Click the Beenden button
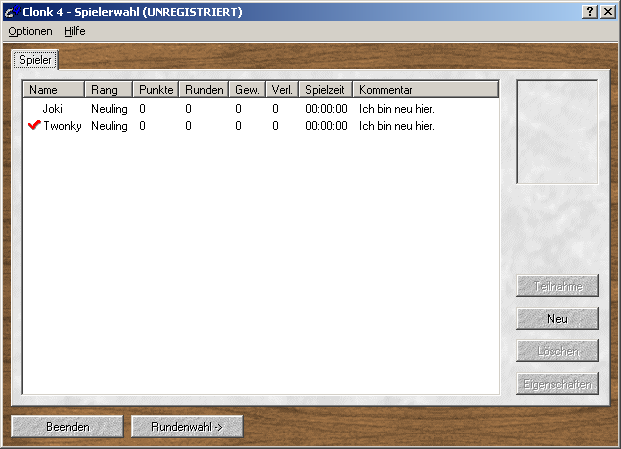This screenshot has height=449, width=621. (67, 427)
